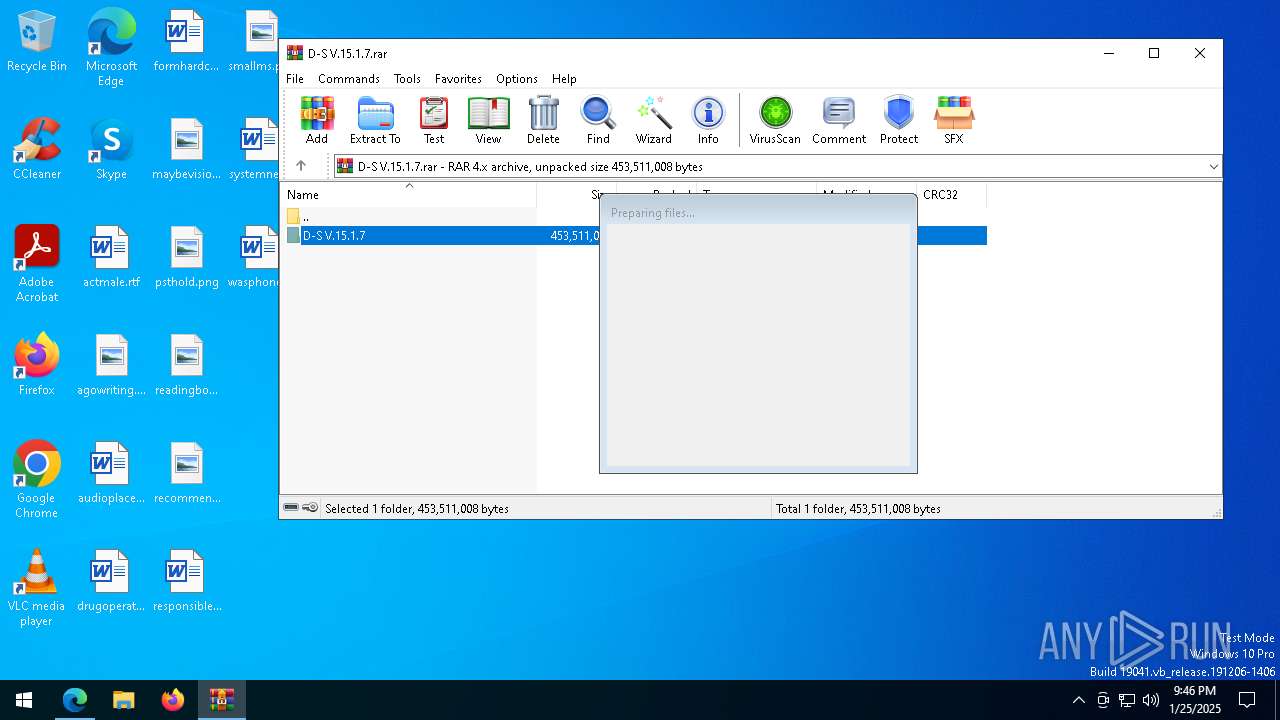Screen dimensions: 1280x720
Task: Open the notification center icon
Action: point(1247,700)
